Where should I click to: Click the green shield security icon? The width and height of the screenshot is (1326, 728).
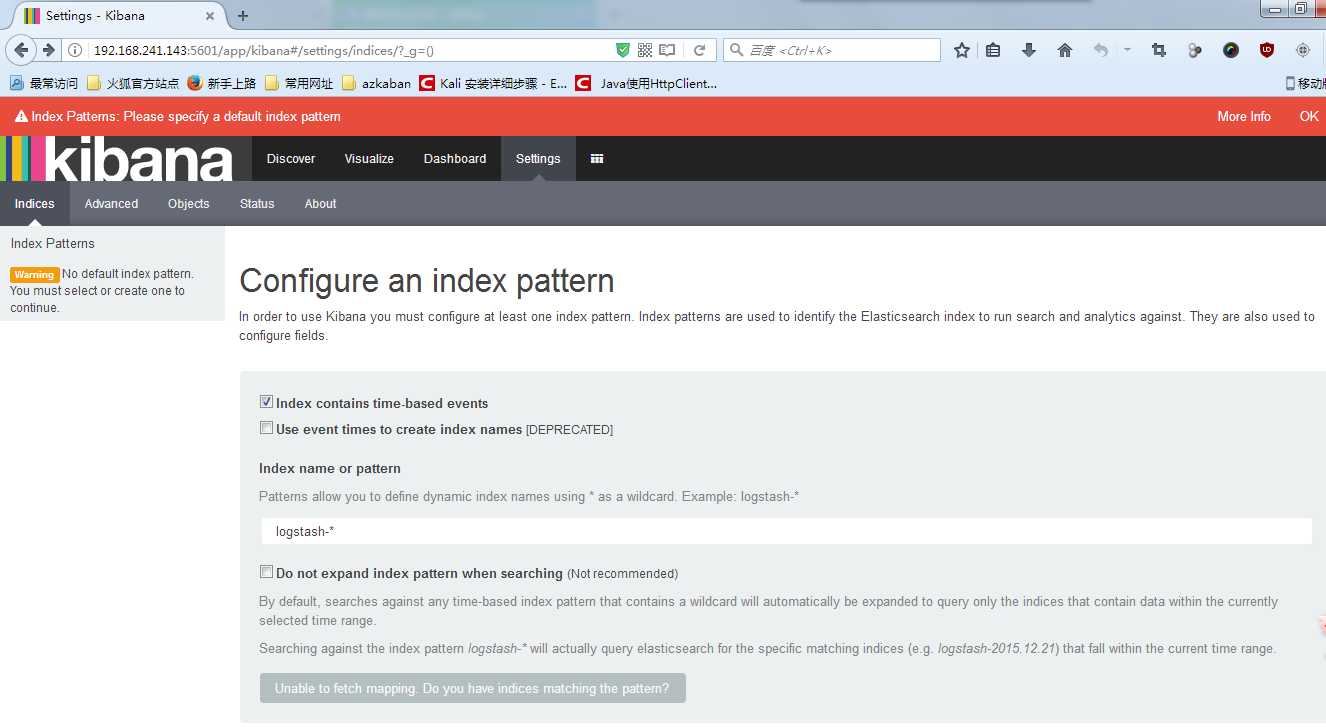tap(623, 50)
